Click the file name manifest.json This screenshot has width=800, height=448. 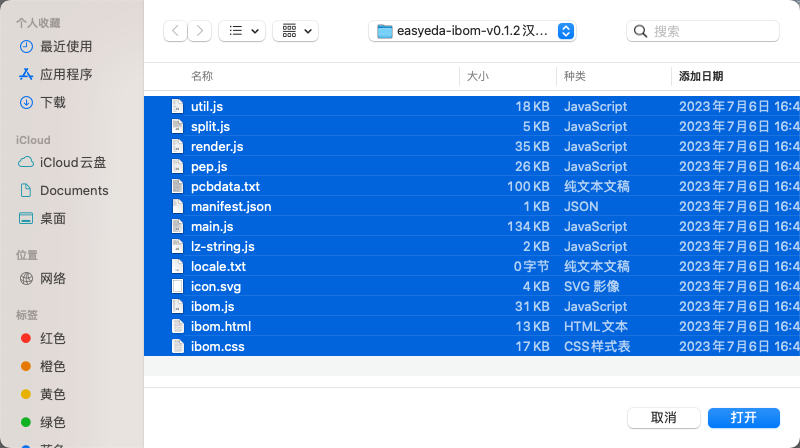pos(231,206)
